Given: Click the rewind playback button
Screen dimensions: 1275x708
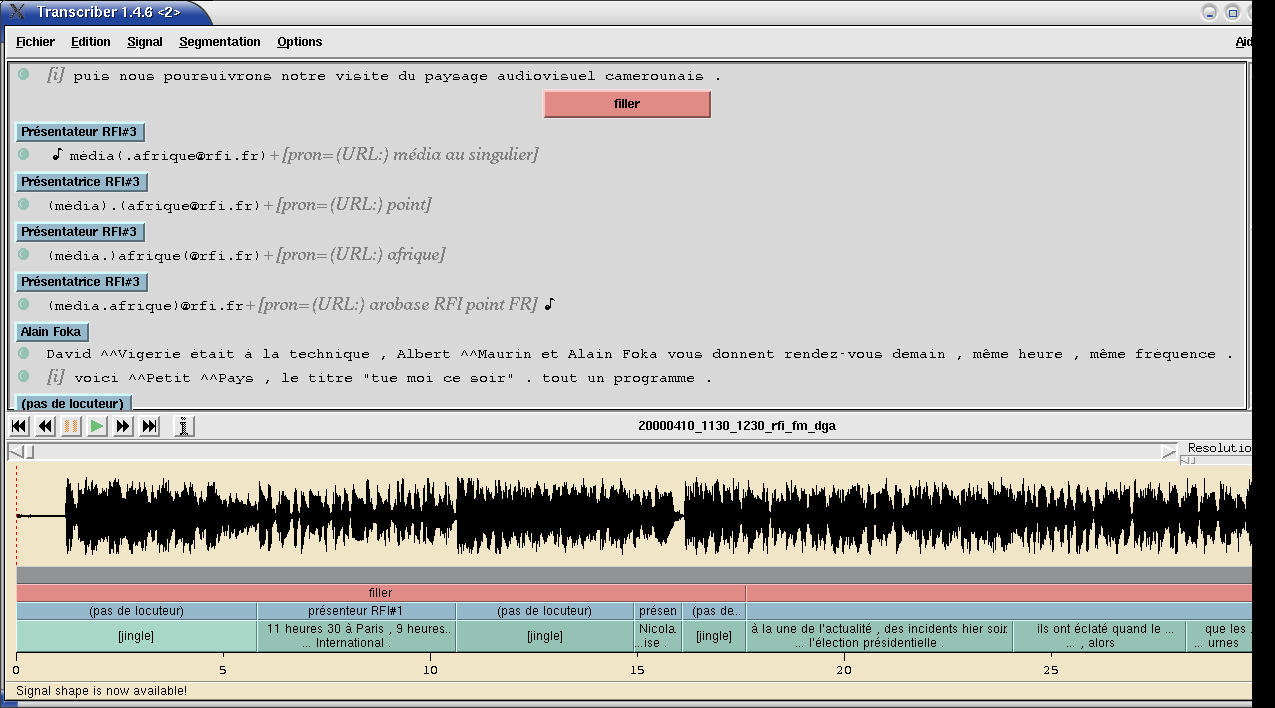Looking at the screenshot, I should coord(45,427).
